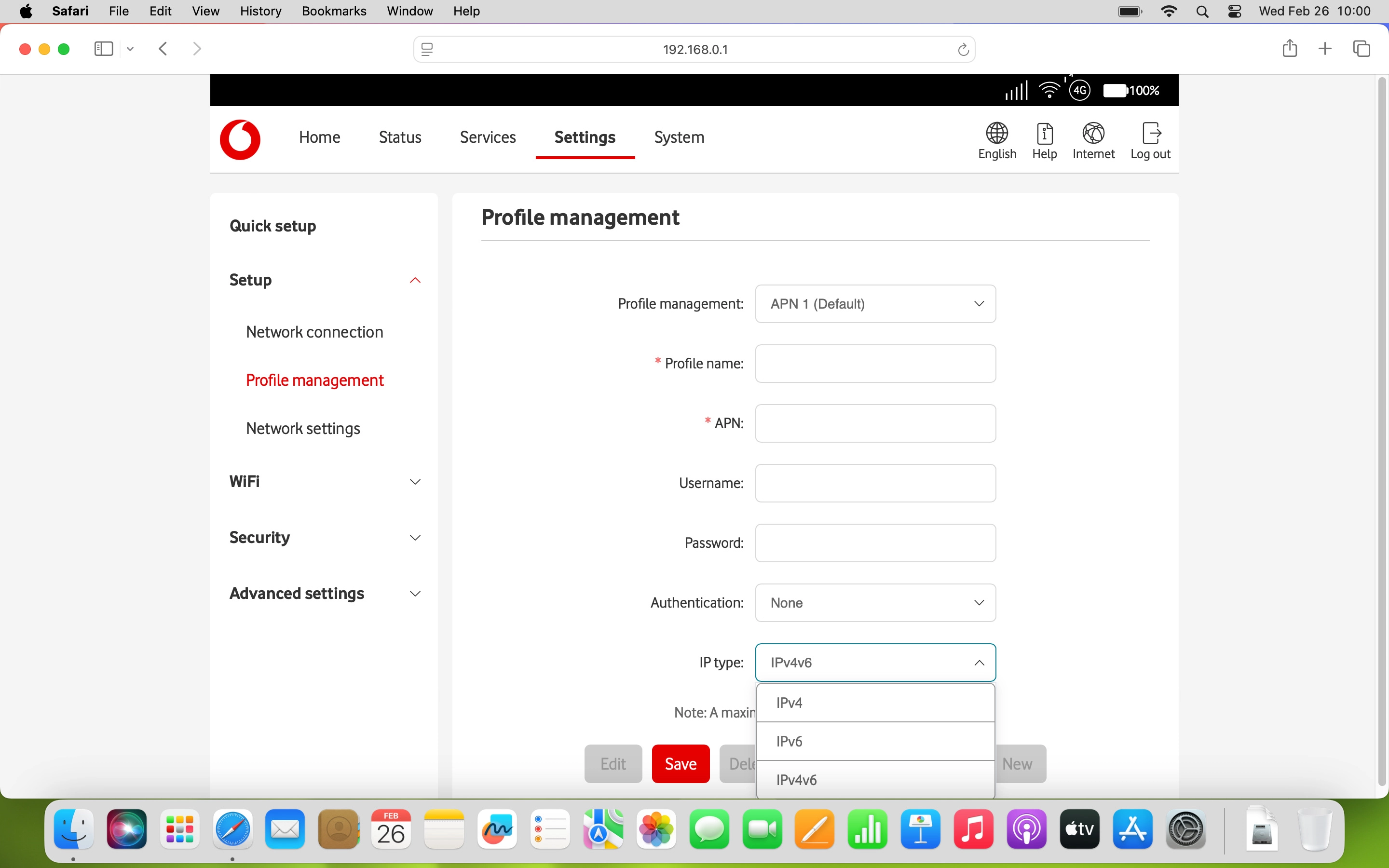The height and width of the screenshot is (868, 1389).
Task: Check the 4G network indicator icon
Action: 1080,90
